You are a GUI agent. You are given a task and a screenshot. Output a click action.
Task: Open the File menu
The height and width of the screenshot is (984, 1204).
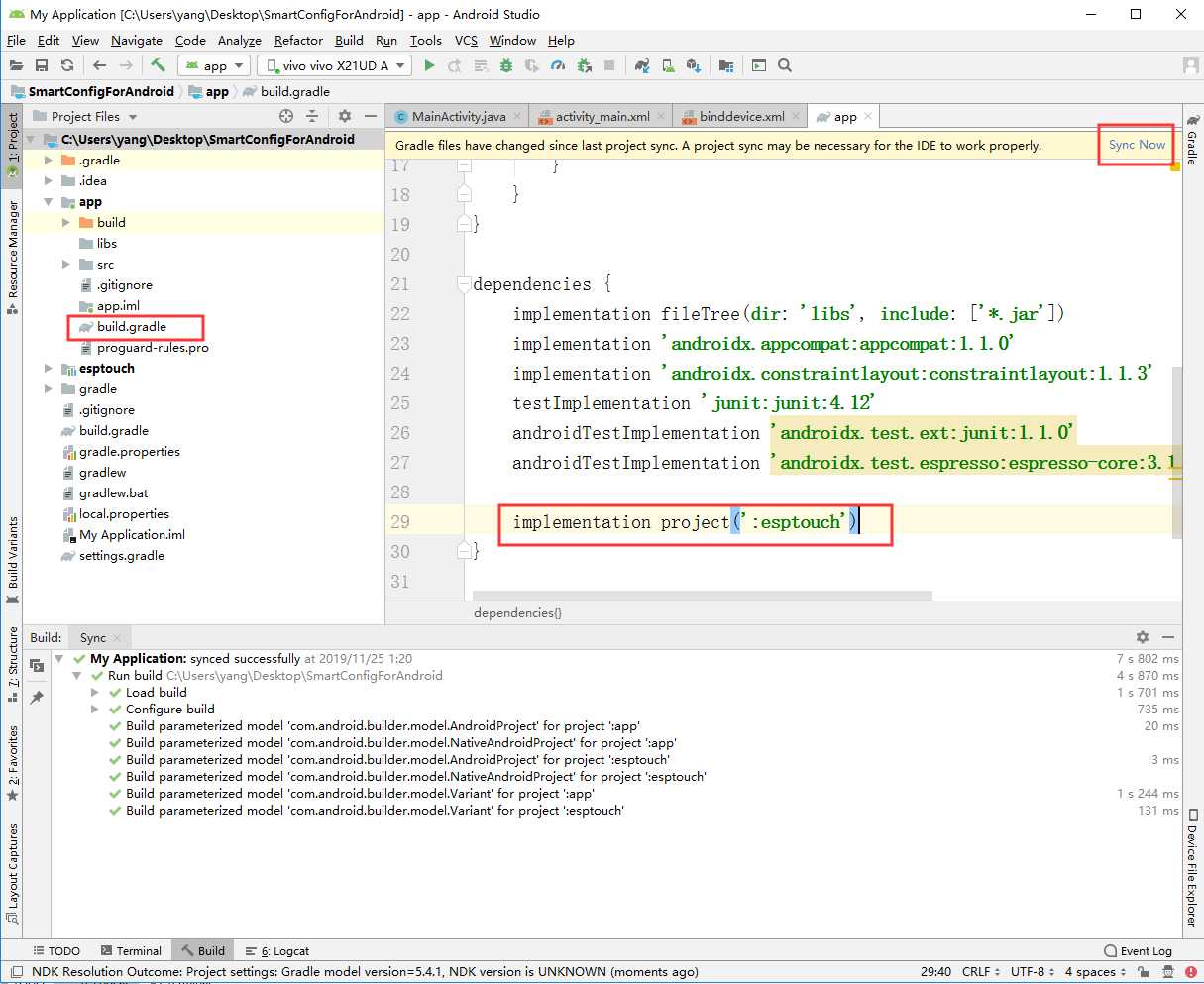16,40
